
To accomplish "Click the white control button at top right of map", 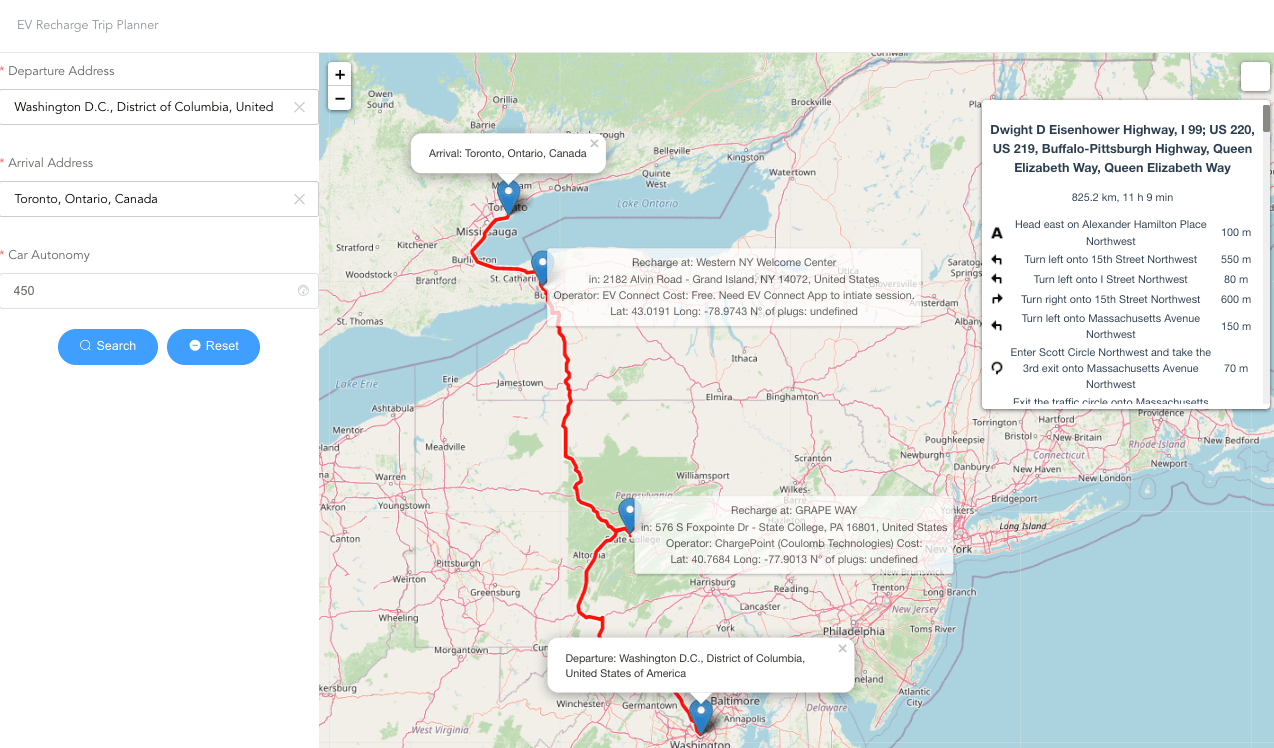I will (1255, 76).
